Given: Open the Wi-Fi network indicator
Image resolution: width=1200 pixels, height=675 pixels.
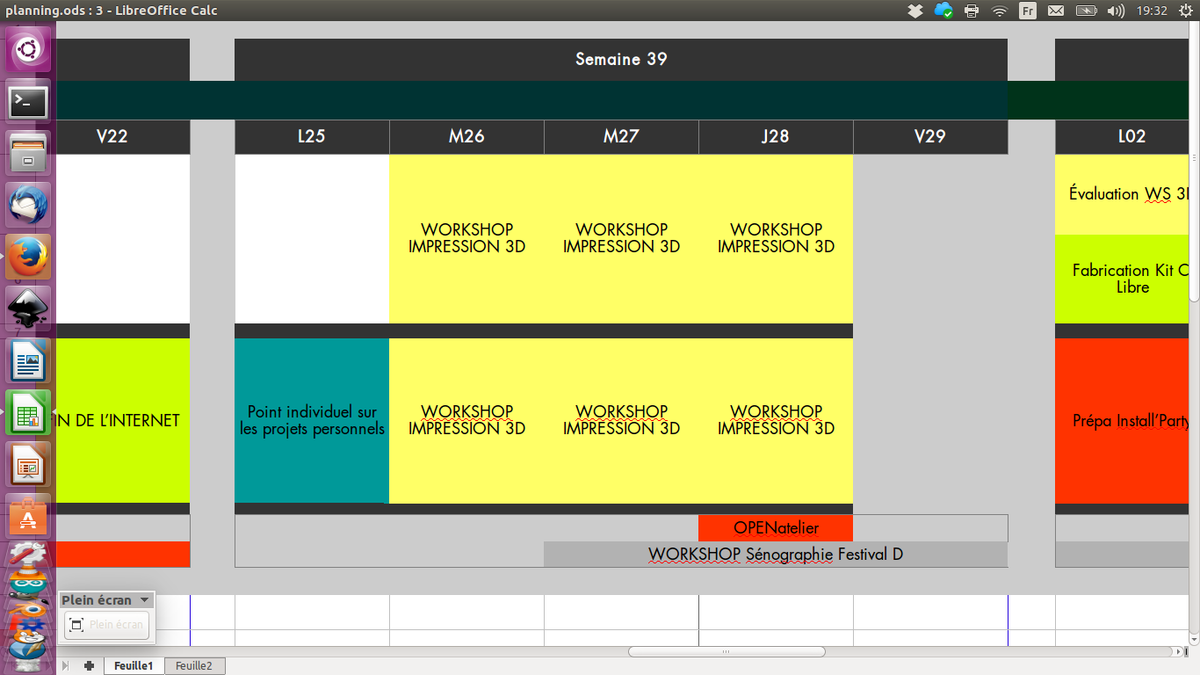Looking at the screenshot, I should [x=999, y=11].
